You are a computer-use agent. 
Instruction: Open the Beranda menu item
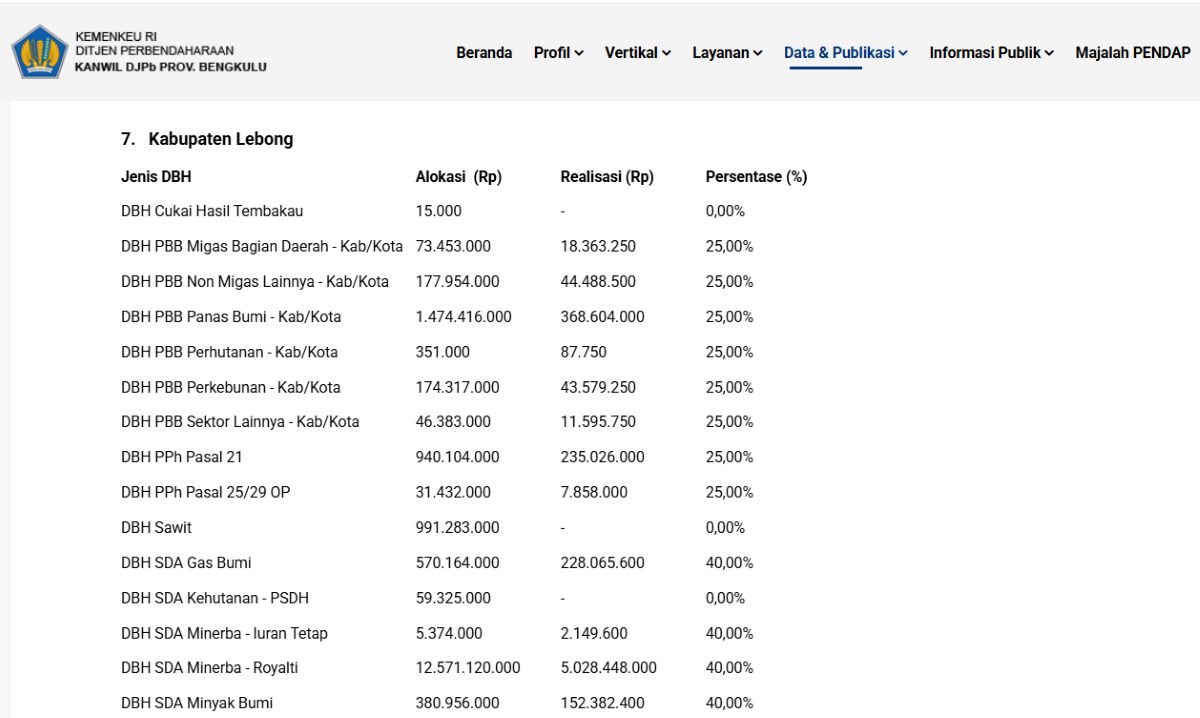[x=484, y=53]
